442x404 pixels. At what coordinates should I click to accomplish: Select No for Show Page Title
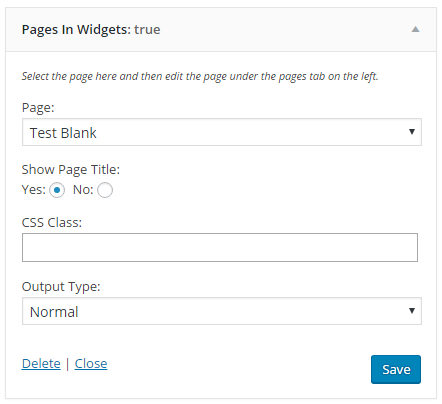(x=105, y=190)
